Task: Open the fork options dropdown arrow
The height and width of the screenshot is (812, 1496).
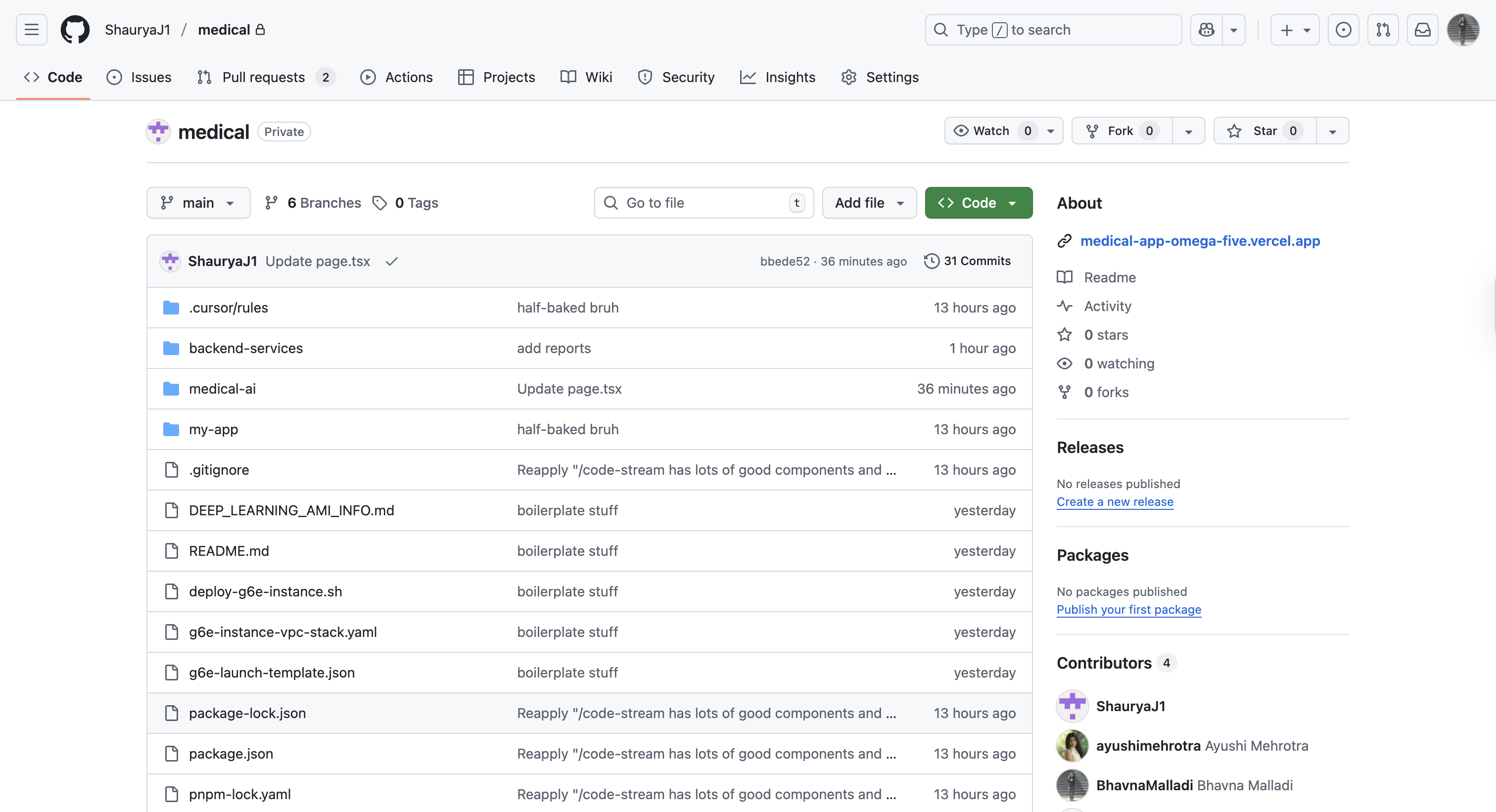Action: (x=1188, y=131)
